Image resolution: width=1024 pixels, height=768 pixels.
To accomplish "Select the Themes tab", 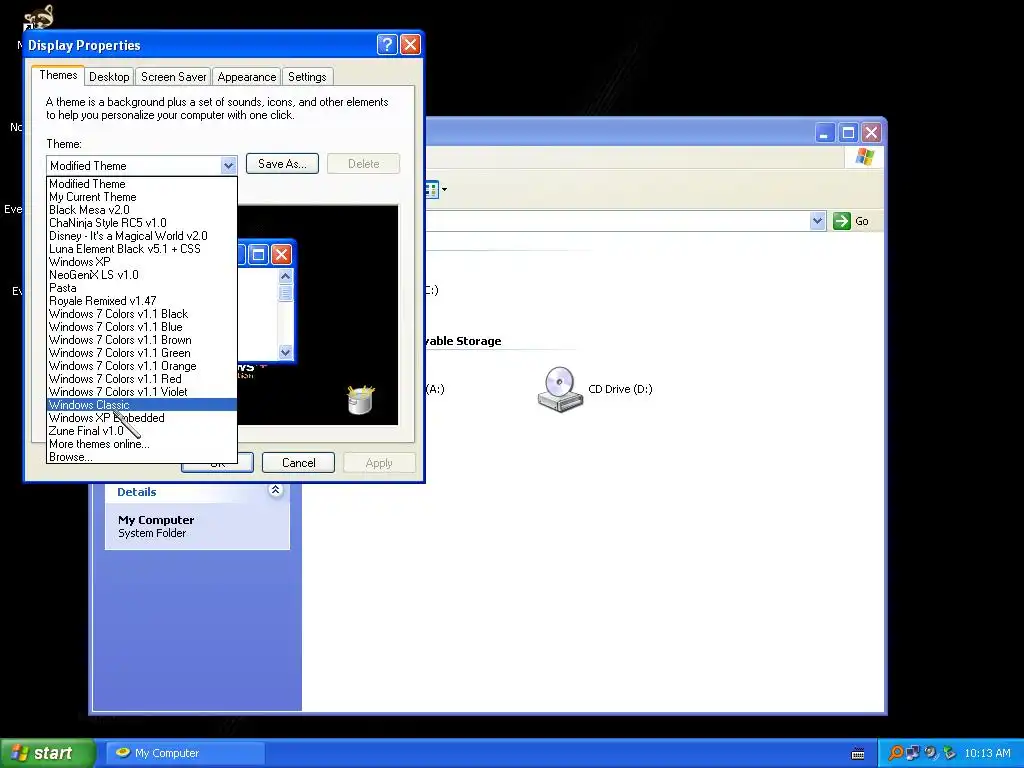I will 58,75.
